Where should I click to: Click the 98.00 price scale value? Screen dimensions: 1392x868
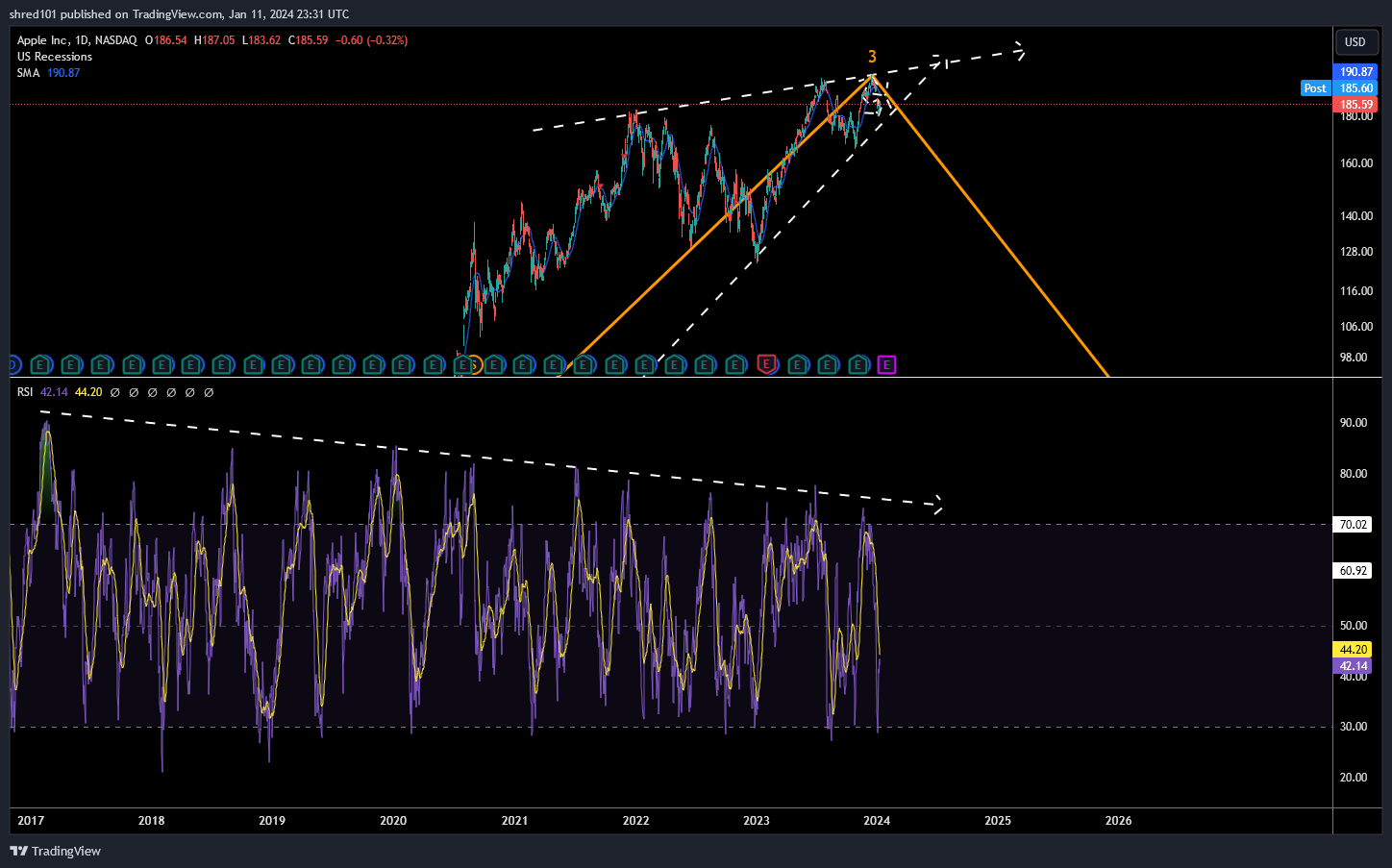[x=1354, y=358]
